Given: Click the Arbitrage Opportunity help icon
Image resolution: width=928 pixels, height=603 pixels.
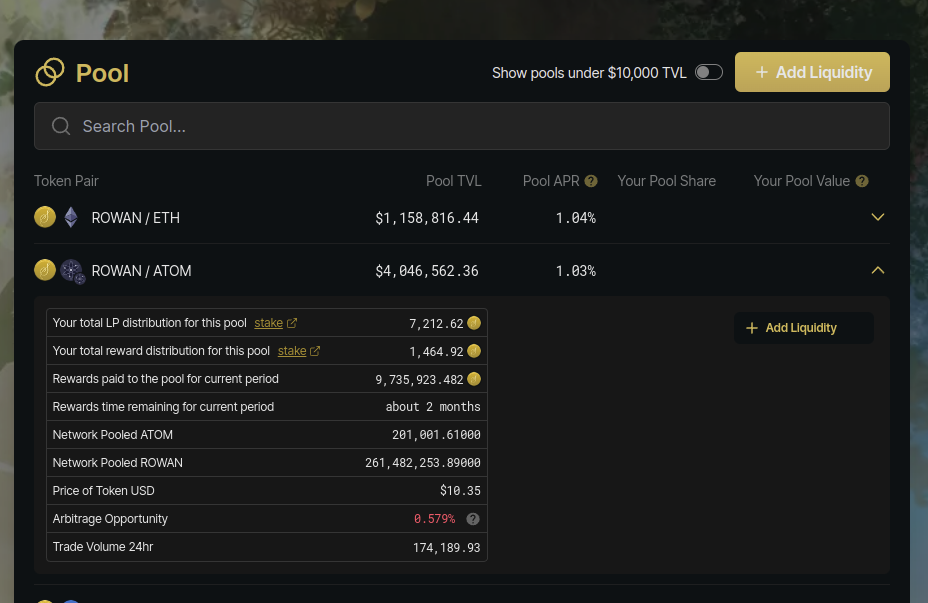Looking at the screenshot, I should point(472,519).
